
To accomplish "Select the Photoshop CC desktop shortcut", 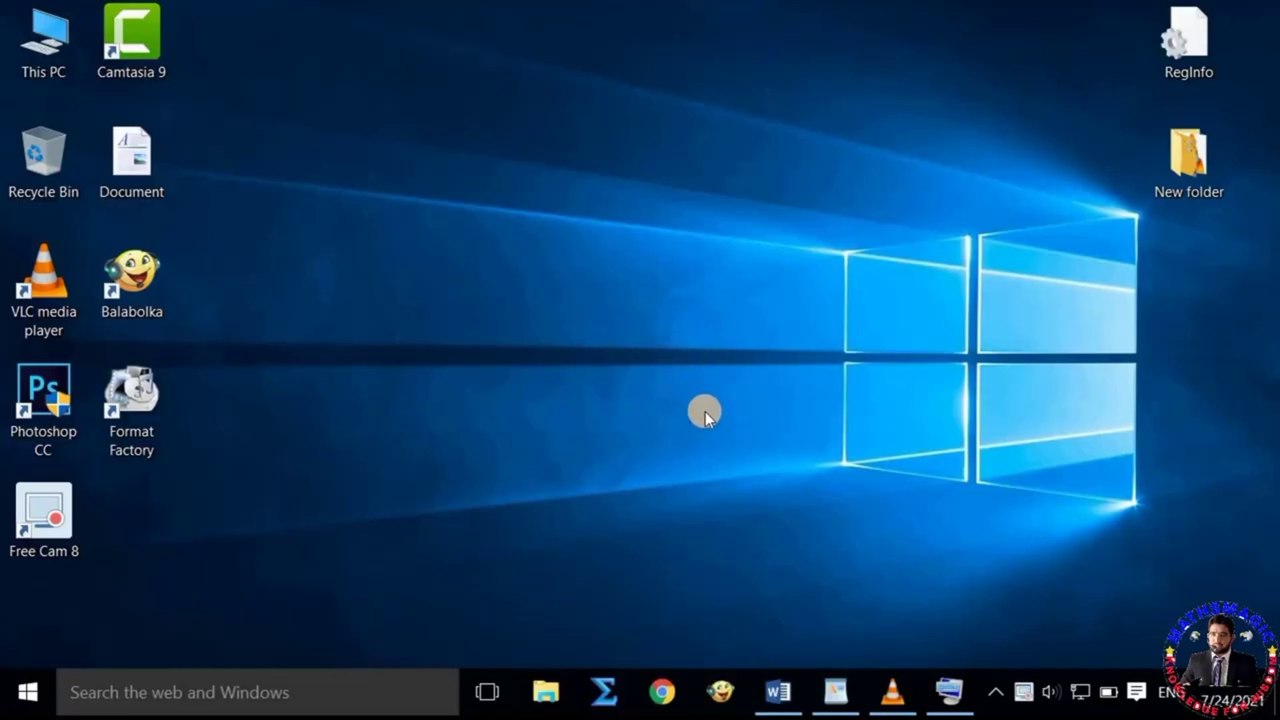I will point(43,411).
